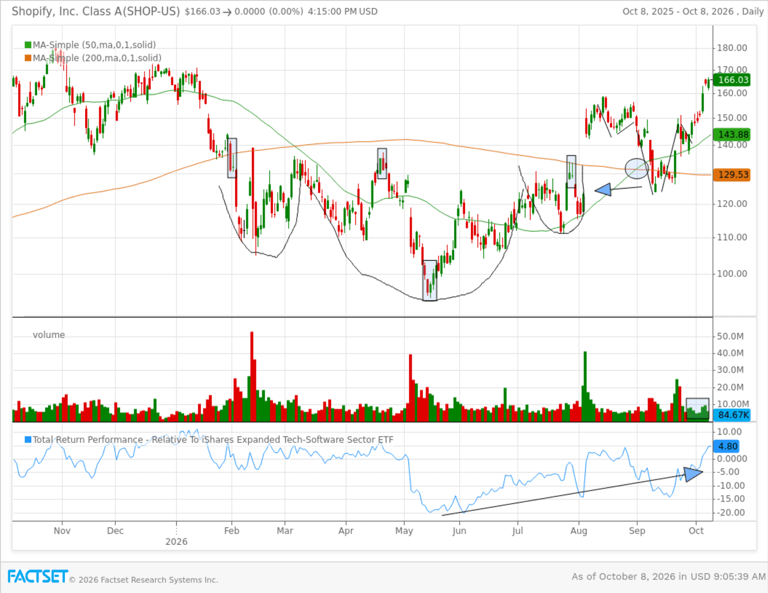Click the green 143.88 moving average tag
The width and height of the screenshot is (768, 593).
732,134
